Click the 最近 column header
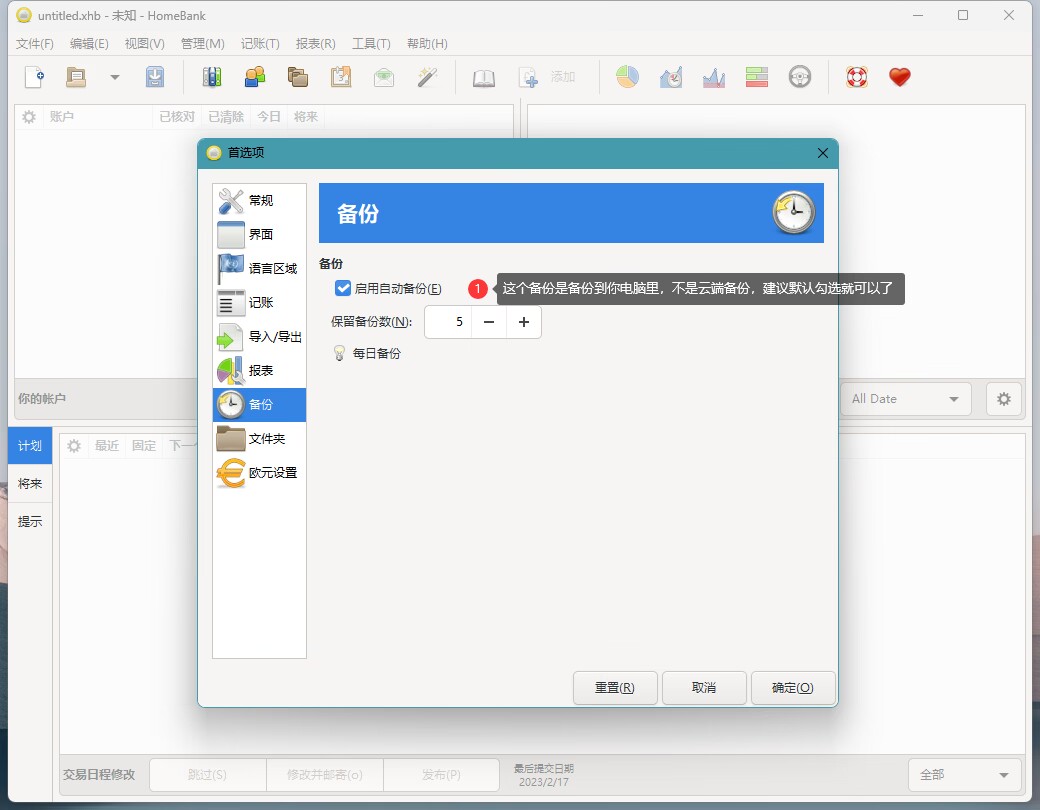 pos(107,446)
